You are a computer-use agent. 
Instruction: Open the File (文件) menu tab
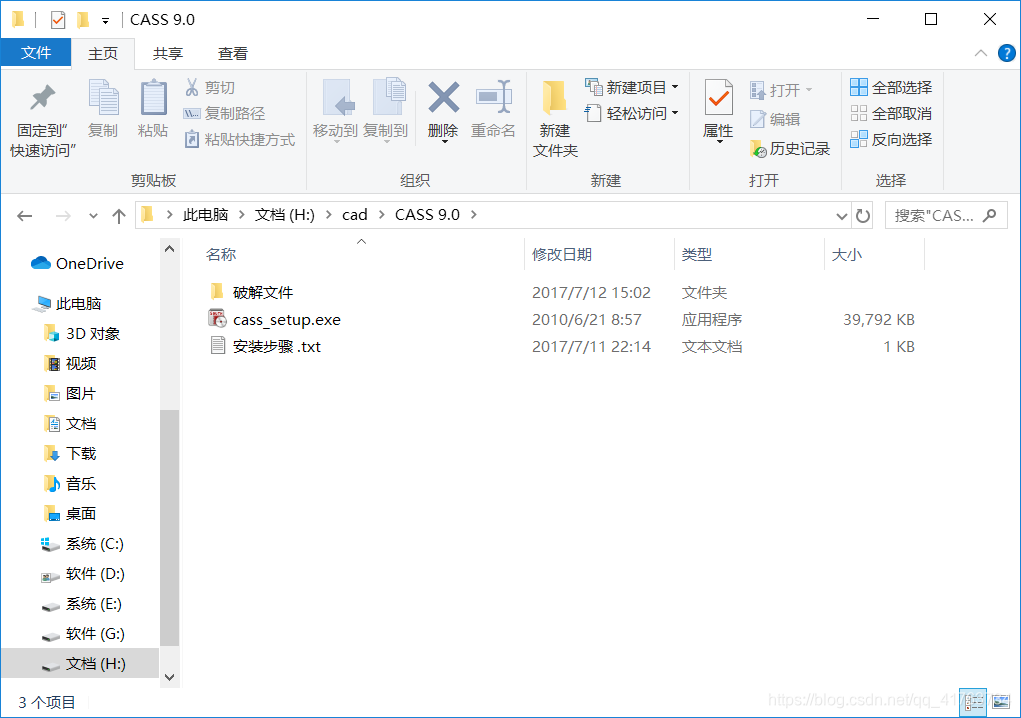pos(36,53)
